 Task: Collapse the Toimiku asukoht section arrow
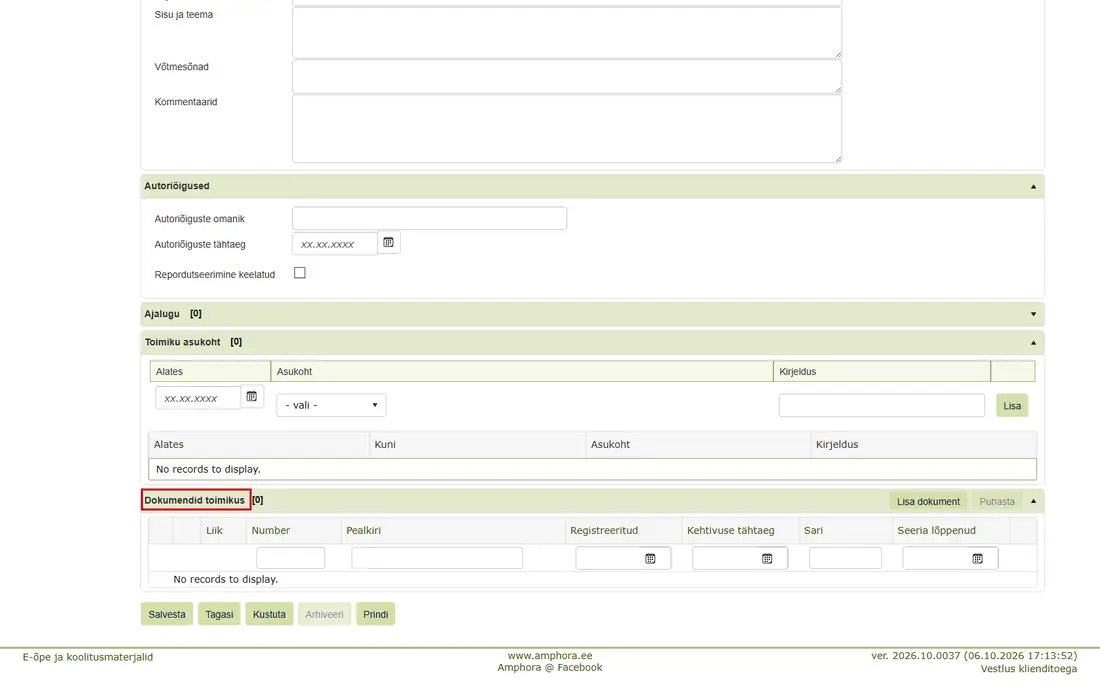(1033, 343)
